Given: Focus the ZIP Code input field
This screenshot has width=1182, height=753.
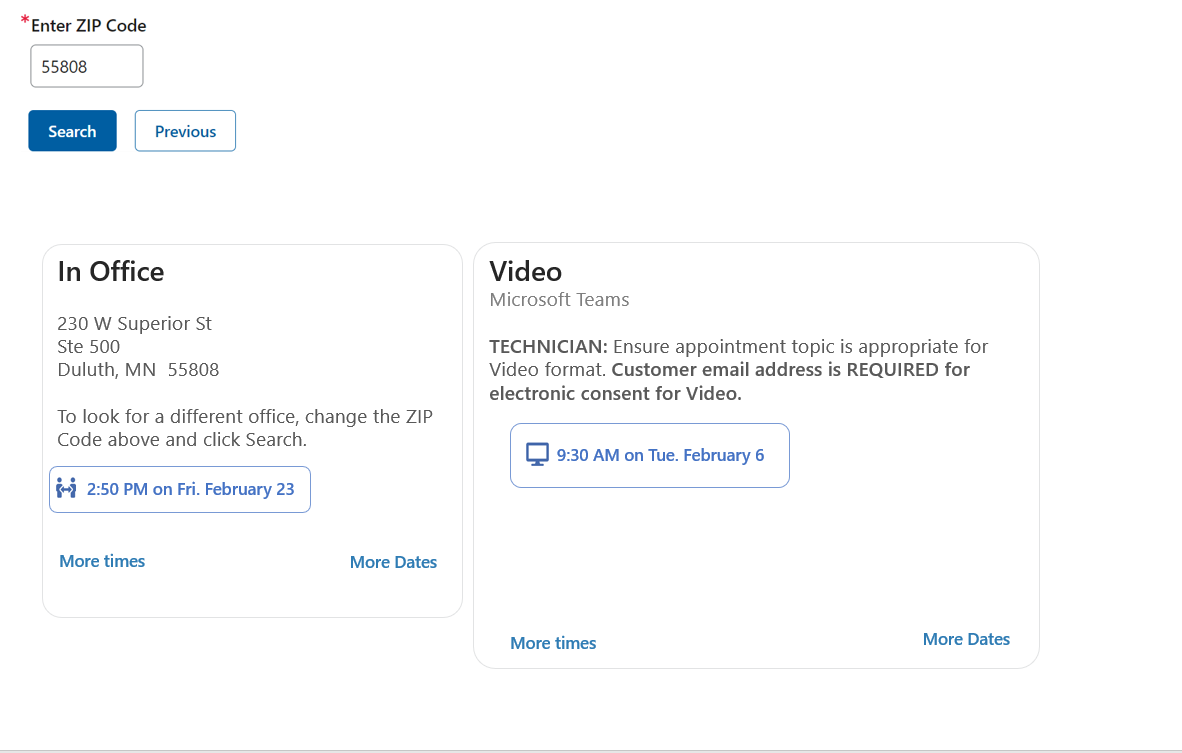Looking at the screenshot, I should coord(86,67).
